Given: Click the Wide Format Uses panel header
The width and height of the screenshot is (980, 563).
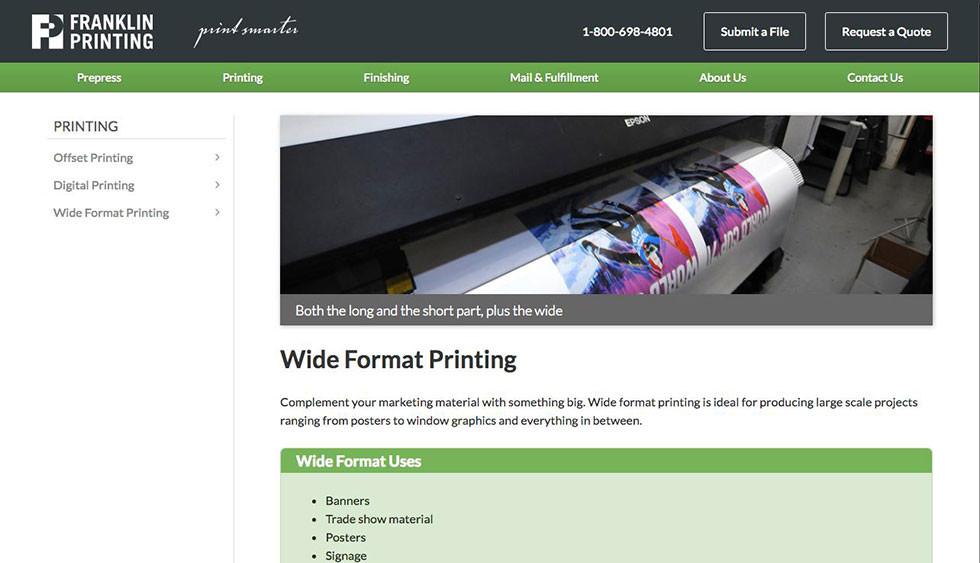Looking at the screenshot, I should pyautogui.click(x=606, y=461).
